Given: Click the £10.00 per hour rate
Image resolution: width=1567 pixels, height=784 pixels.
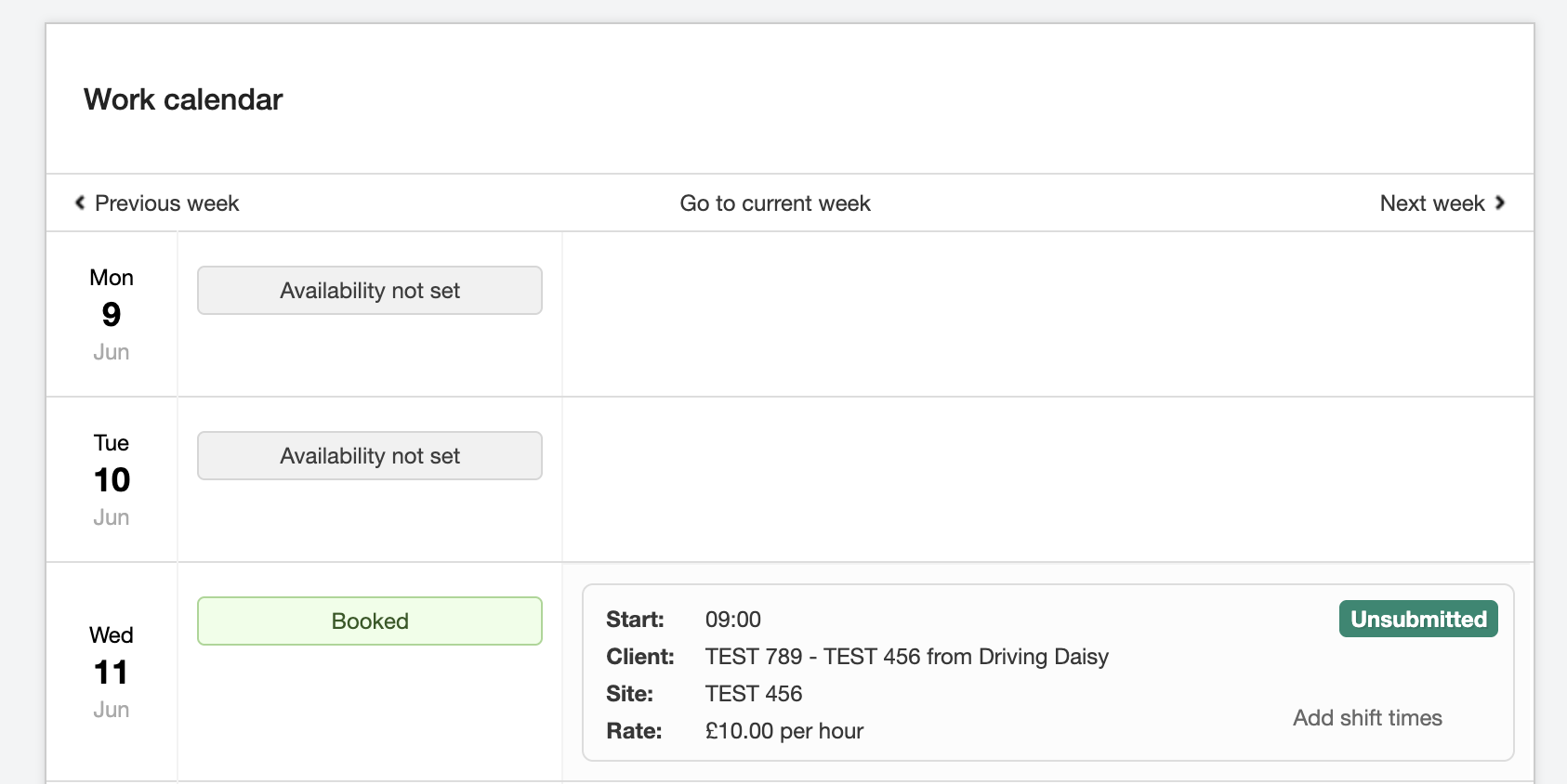Looking at the screenshot, I should 783,731.
